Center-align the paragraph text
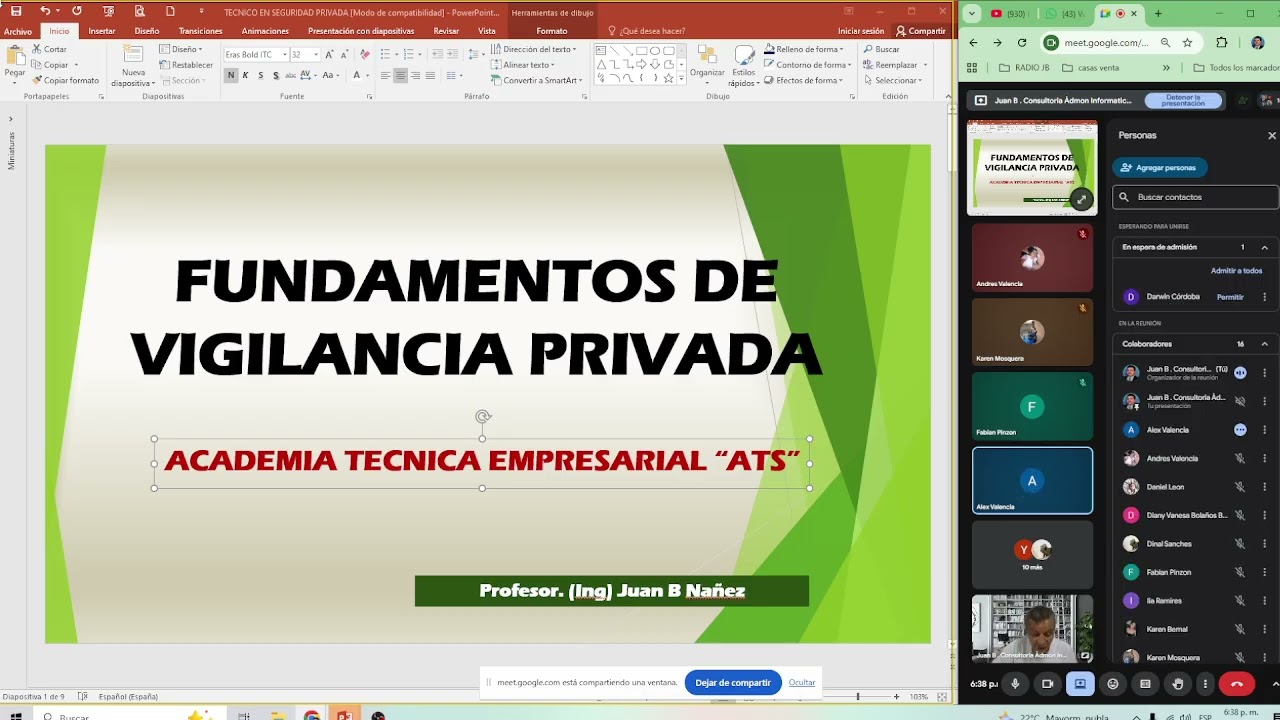The image size is (1280, 720). pyautogui.click(x=400, y=75)
